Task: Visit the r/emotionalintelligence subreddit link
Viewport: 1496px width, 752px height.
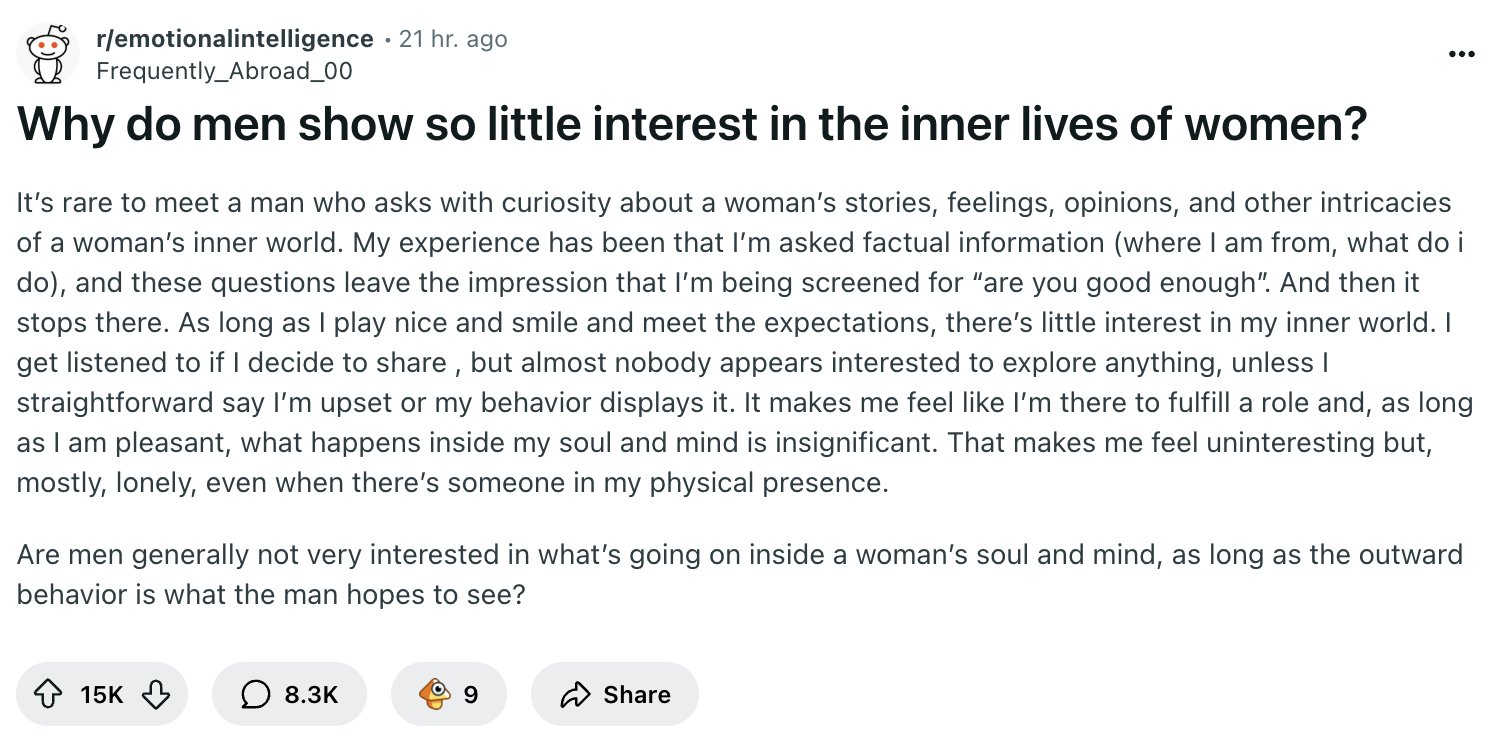Action: 234,39
